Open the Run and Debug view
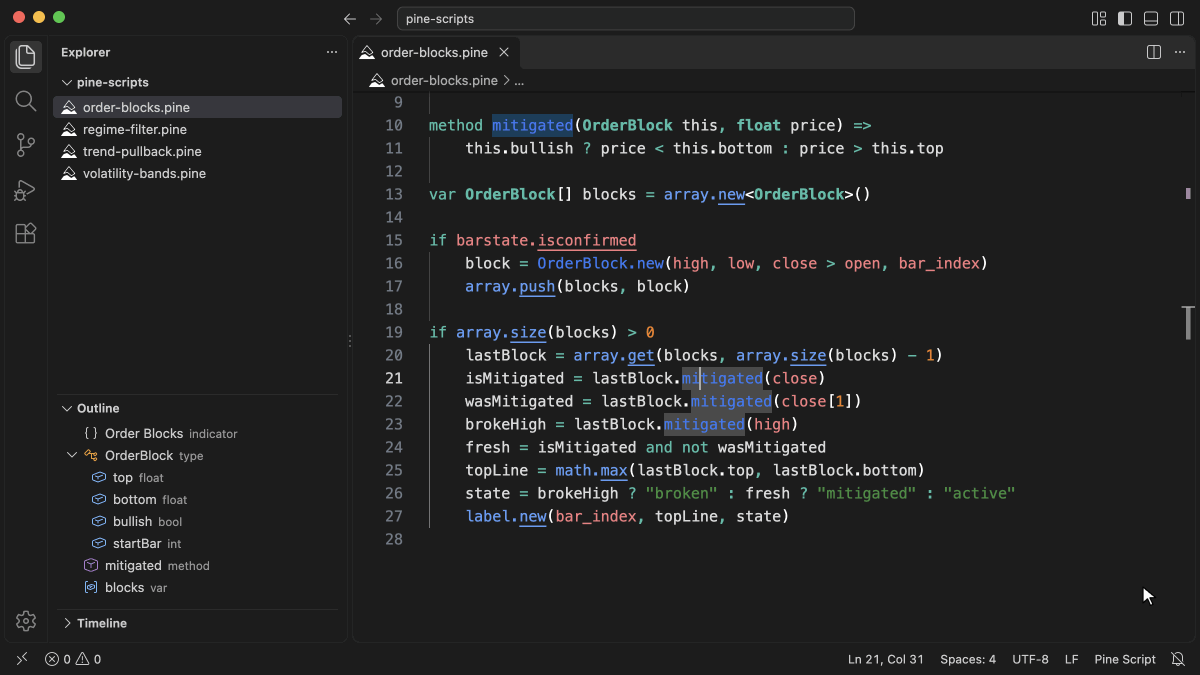 (26, 189)
